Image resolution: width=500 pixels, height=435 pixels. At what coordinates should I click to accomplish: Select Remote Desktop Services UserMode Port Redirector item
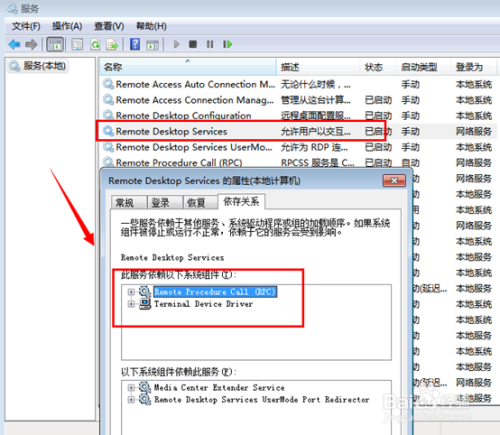262,399
